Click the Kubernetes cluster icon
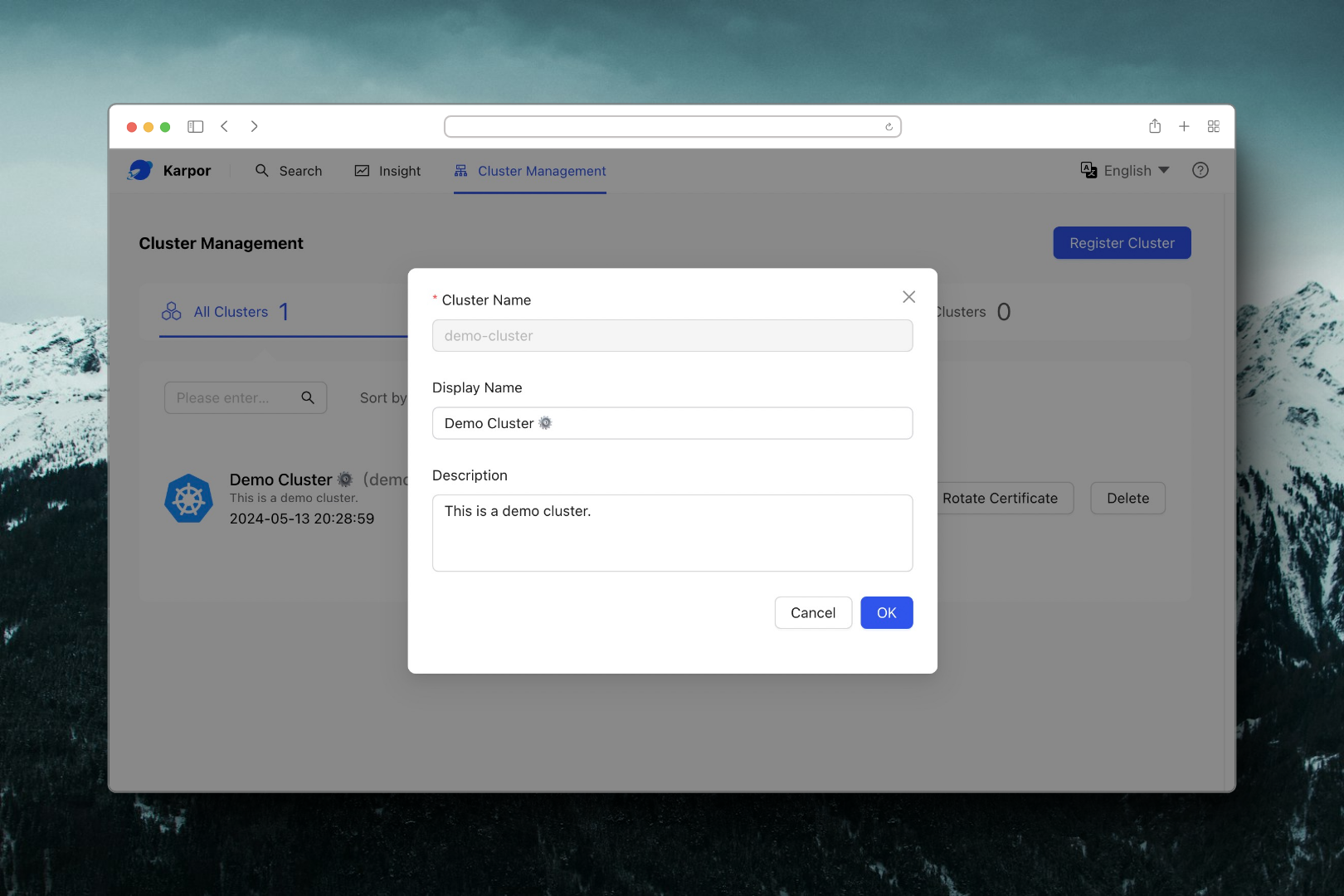 coord(189,499)
